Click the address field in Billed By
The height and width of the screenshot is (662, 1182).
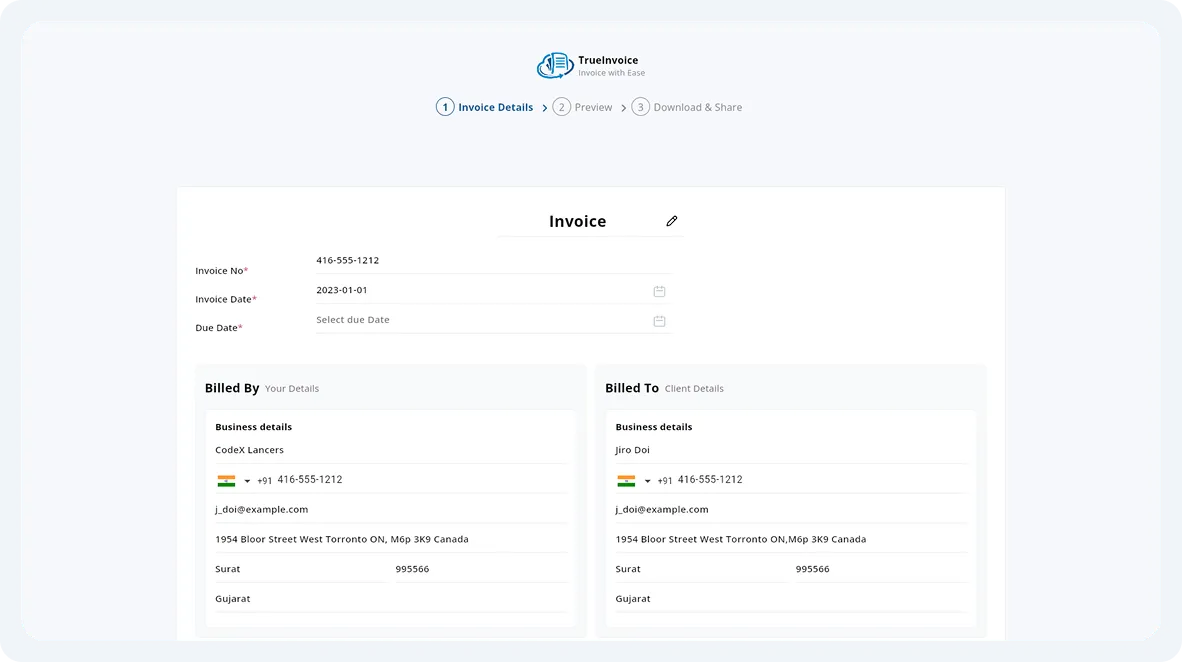390,539
